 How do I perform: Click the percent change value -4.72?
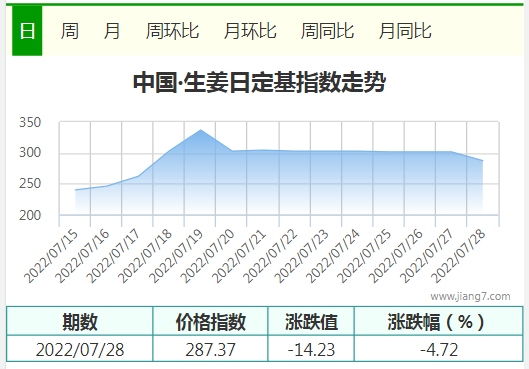(x=439, y=349)
